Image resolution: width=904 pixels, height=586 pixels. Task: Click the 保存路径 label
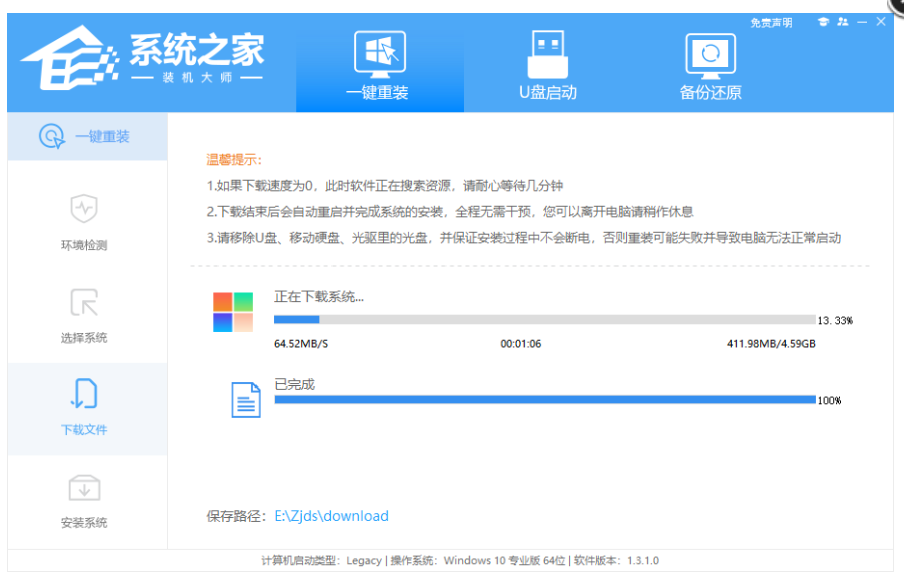237,516
